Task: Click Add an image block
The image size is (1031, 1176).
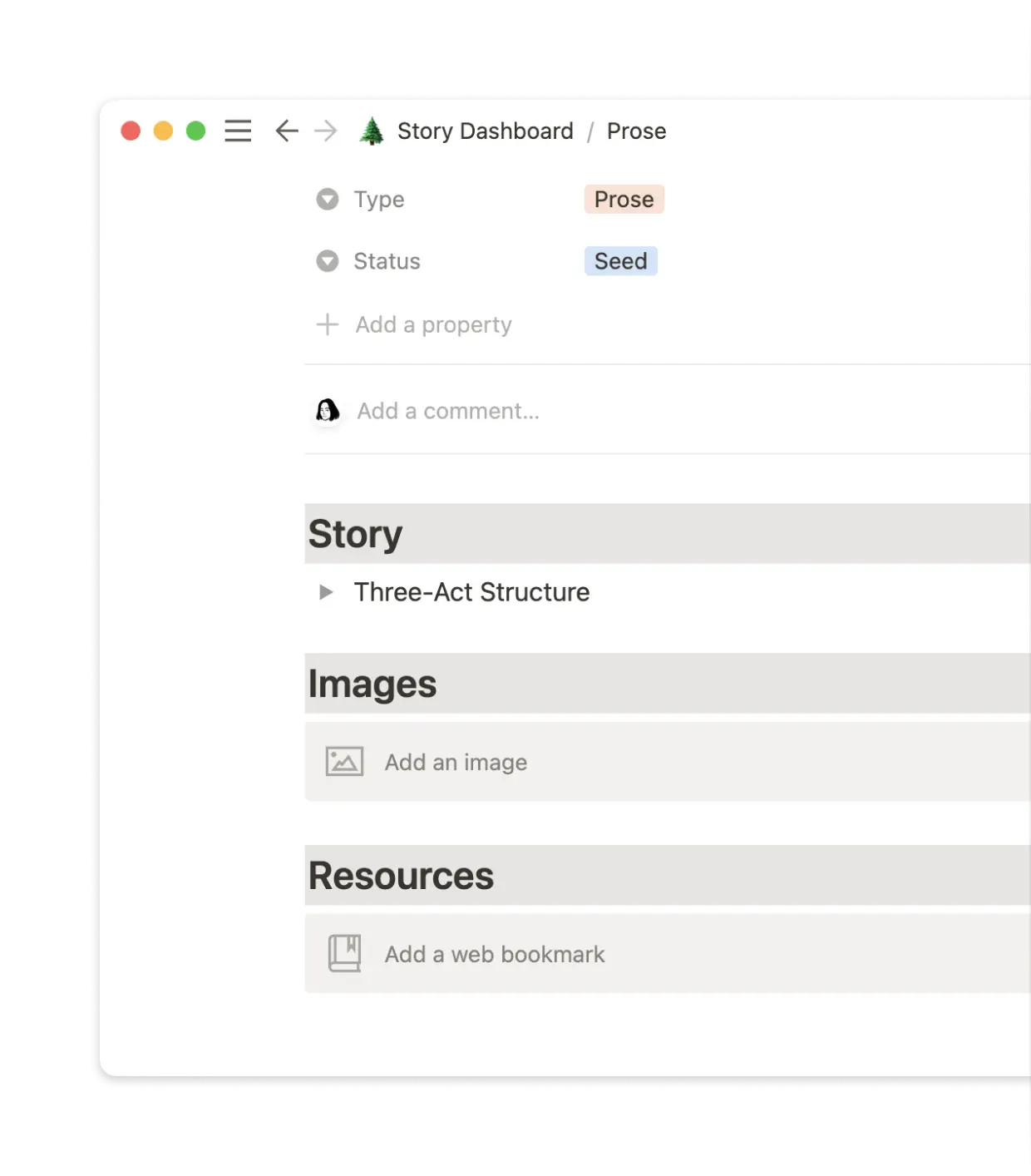Action: click(x=456, y=762)
